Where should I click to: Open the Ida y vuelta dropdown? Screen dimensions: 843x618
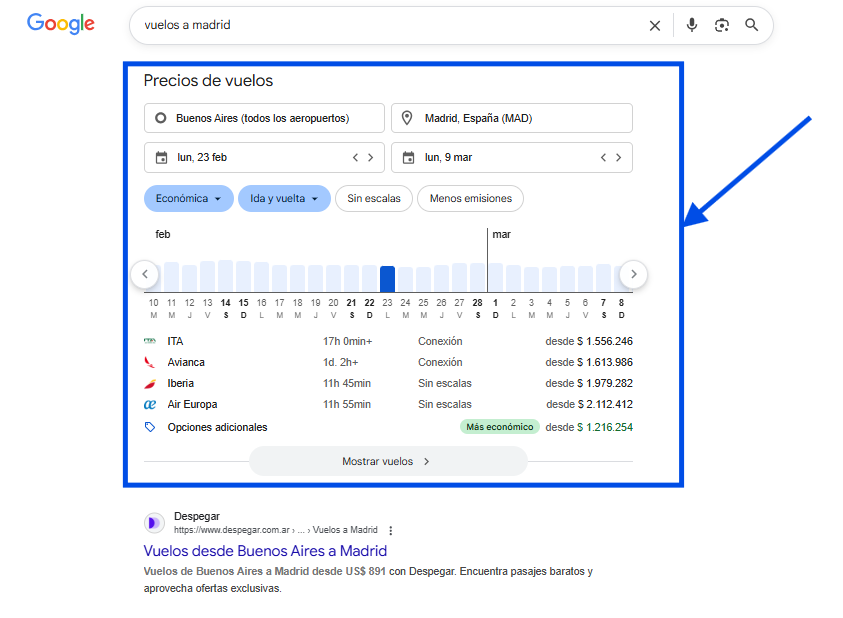[x=283, y=198]
